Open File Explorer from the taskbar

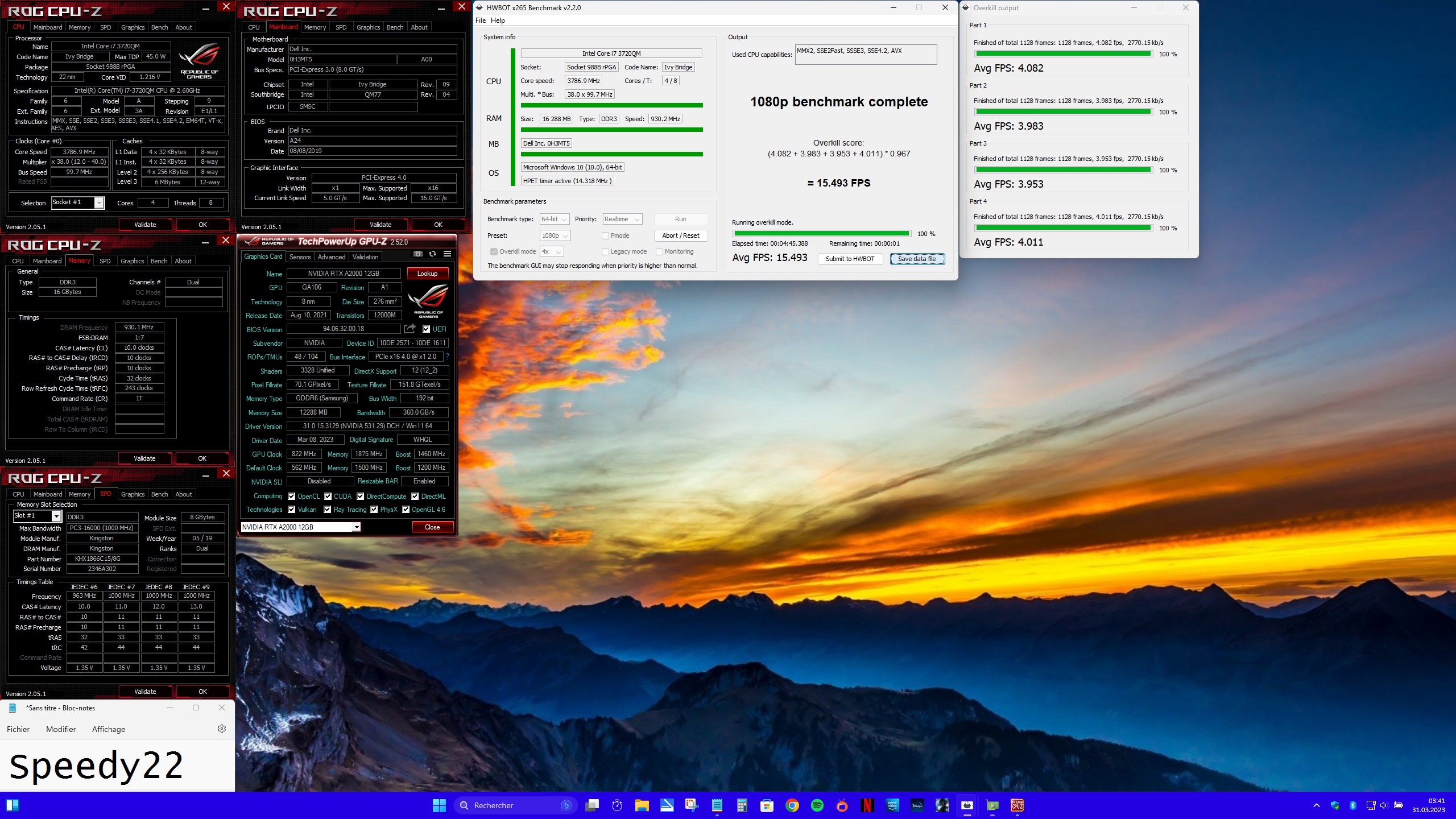(642, 805)
